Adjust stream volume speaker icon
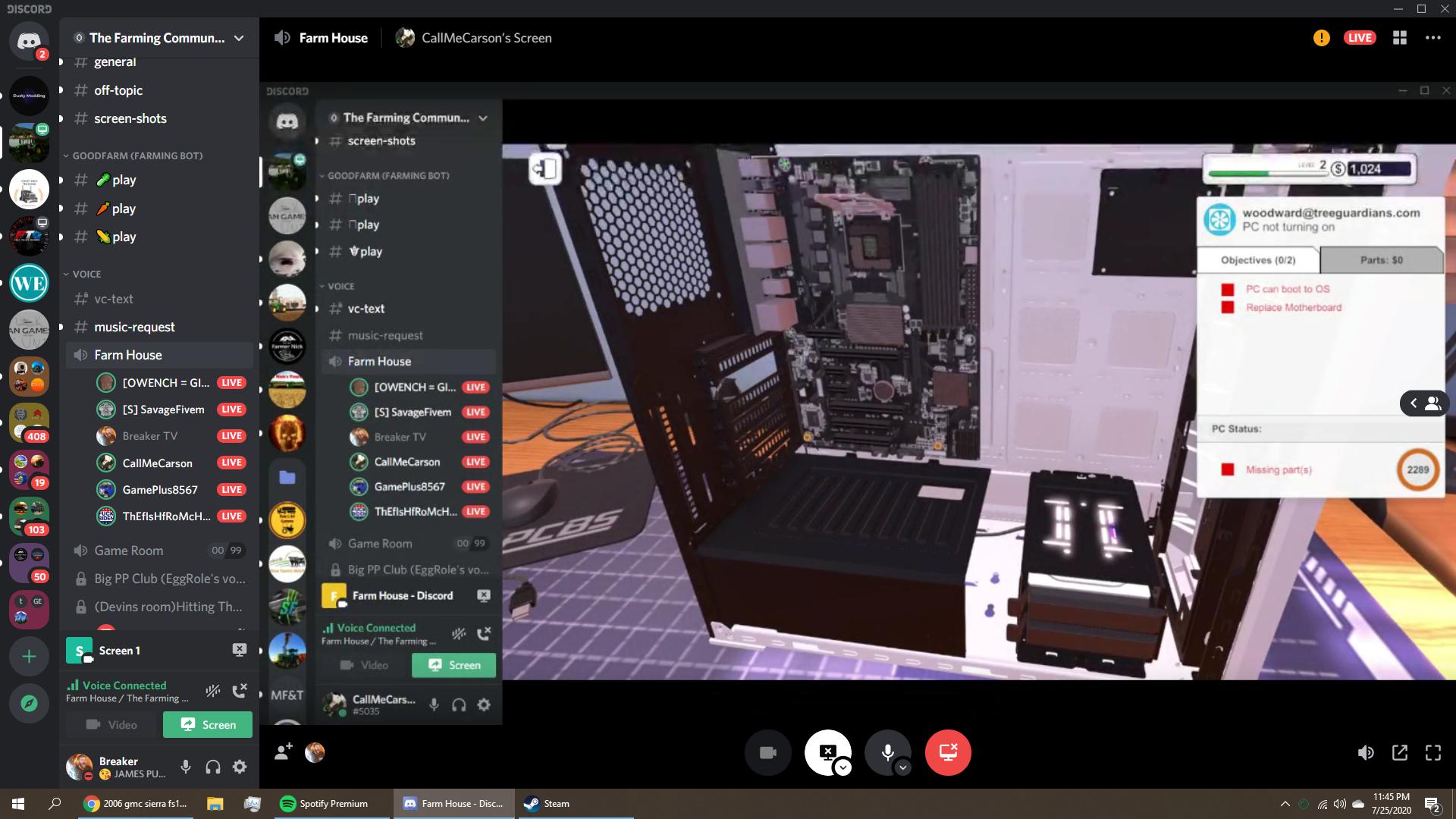Screen dimensions: 1456x819 (1366, 752)
